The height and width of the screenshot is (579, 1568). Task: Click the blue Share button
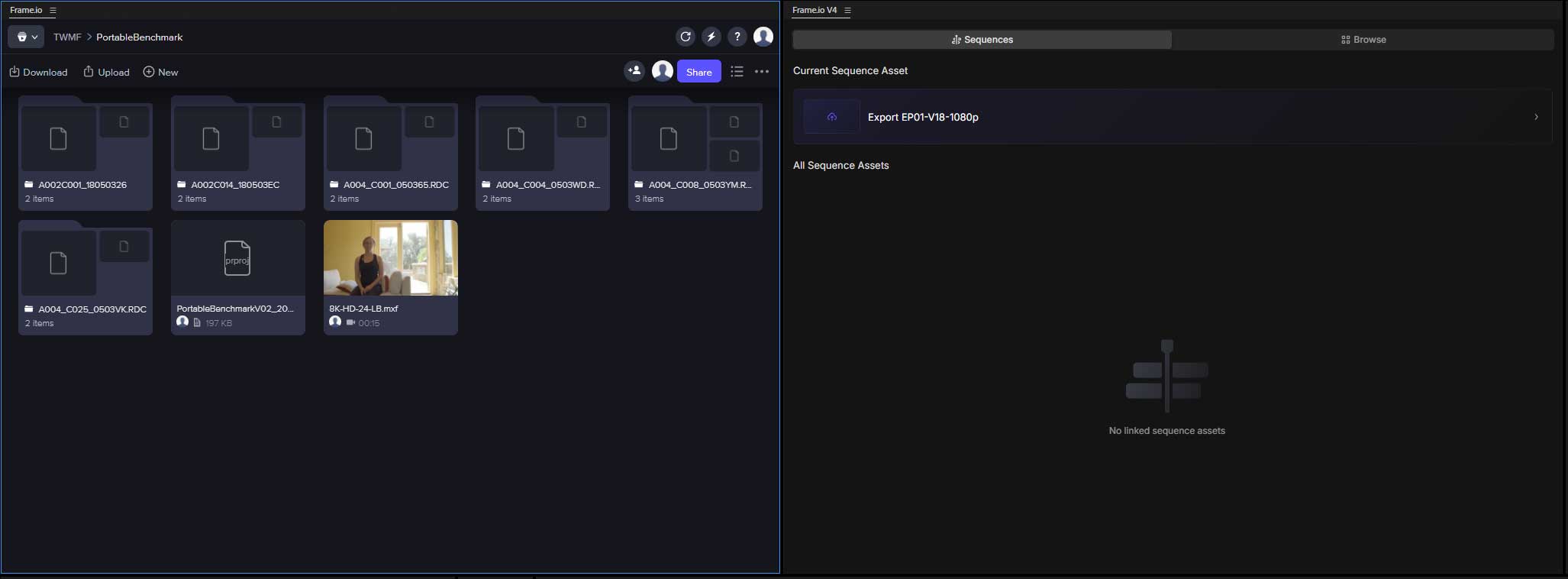[699, 72]
